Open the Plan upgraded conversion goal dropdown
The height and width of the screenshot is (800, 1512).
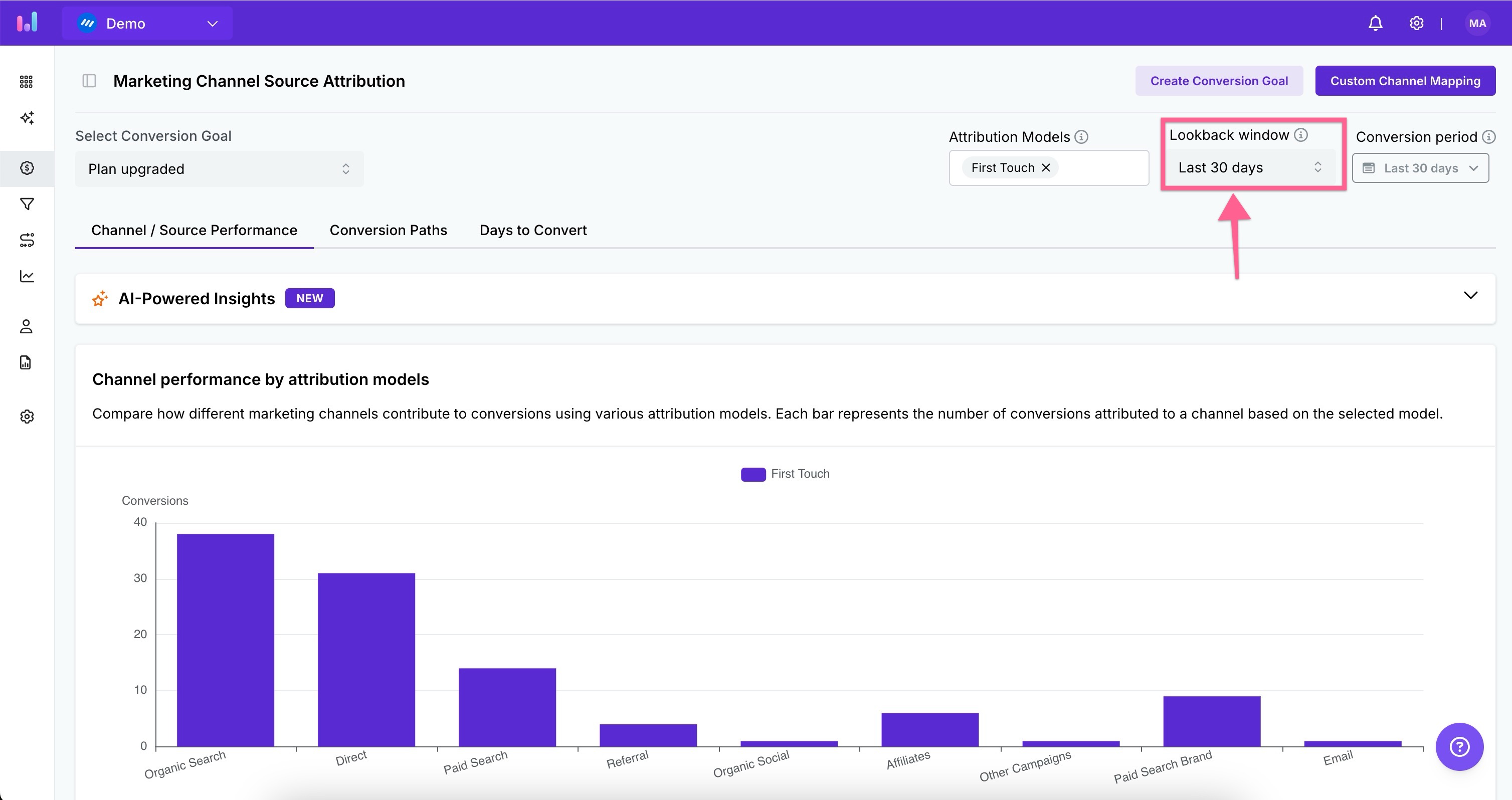(219, 169)
